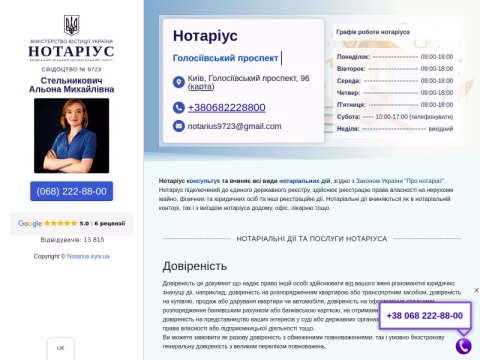Screen dimensions: 480x360
Task: Click the five yellow rating stars
Action: pyautogui.click(x=60, y=223)
